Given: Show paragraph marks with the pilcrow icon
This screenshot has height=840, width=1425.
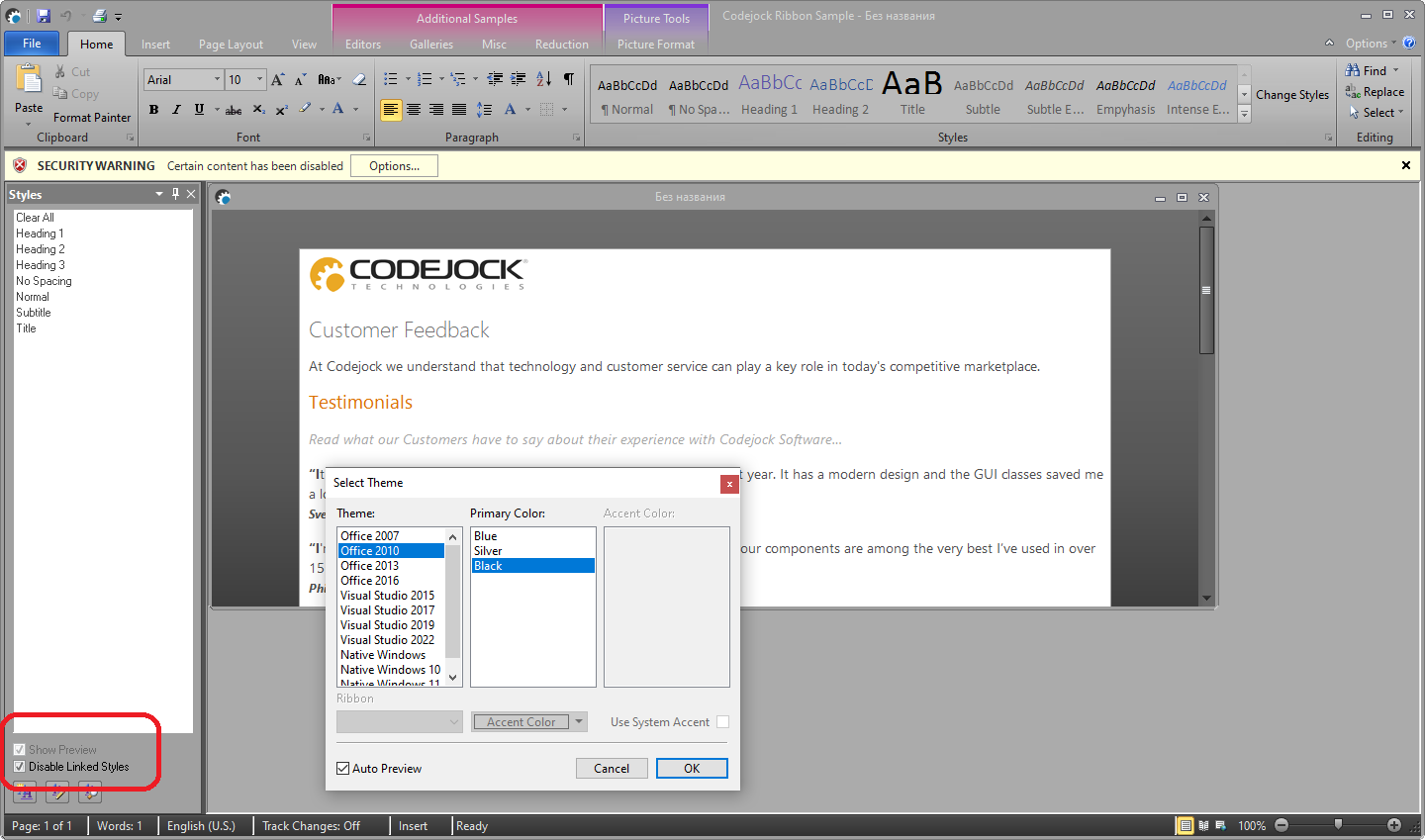Looking at the screenshot, I should click(x=569, y=79).
